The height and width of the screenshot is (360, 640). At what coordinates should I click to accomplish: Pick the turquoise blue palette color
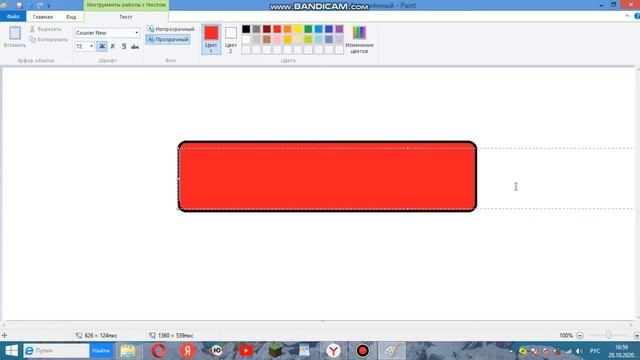coord(319,29)
